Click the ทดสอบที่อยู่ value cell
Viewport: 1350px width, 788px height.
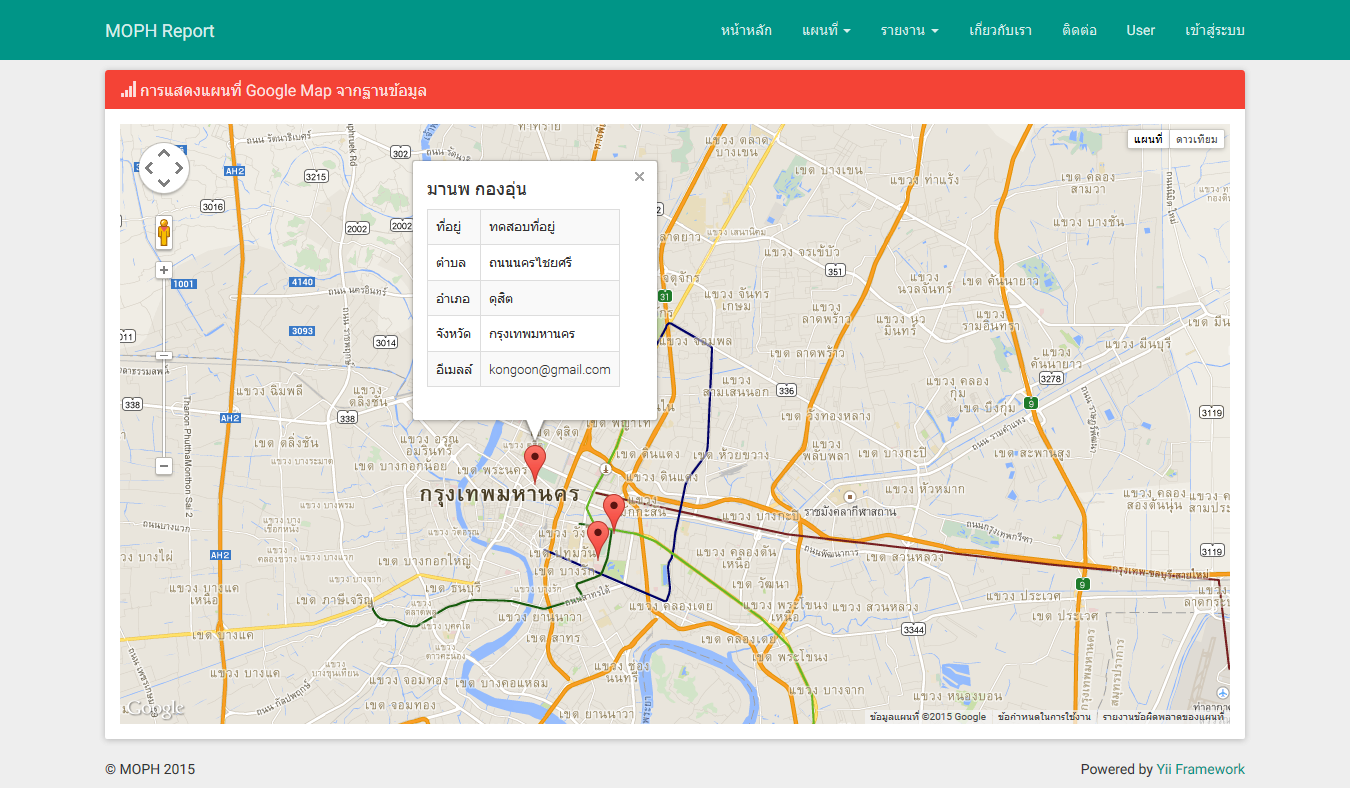point(550,227)
